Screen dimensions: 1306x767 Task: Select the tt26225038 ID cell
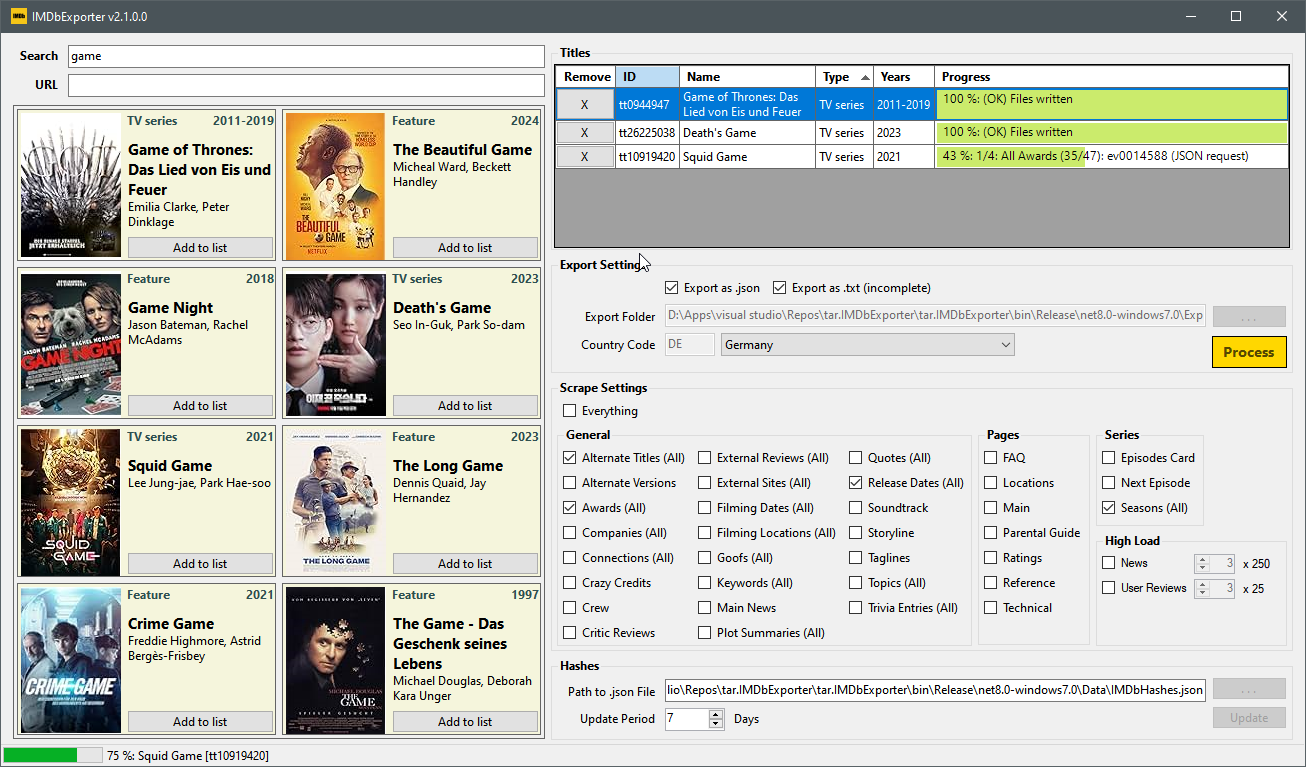(647, 133)
